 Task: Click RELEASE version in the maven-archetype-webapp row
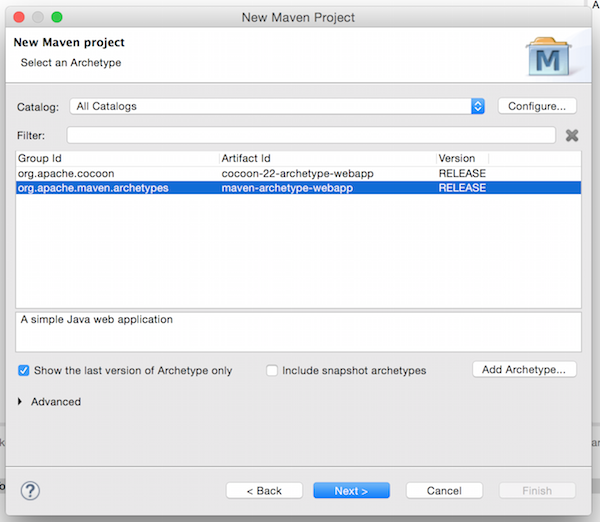click(462, 188)
